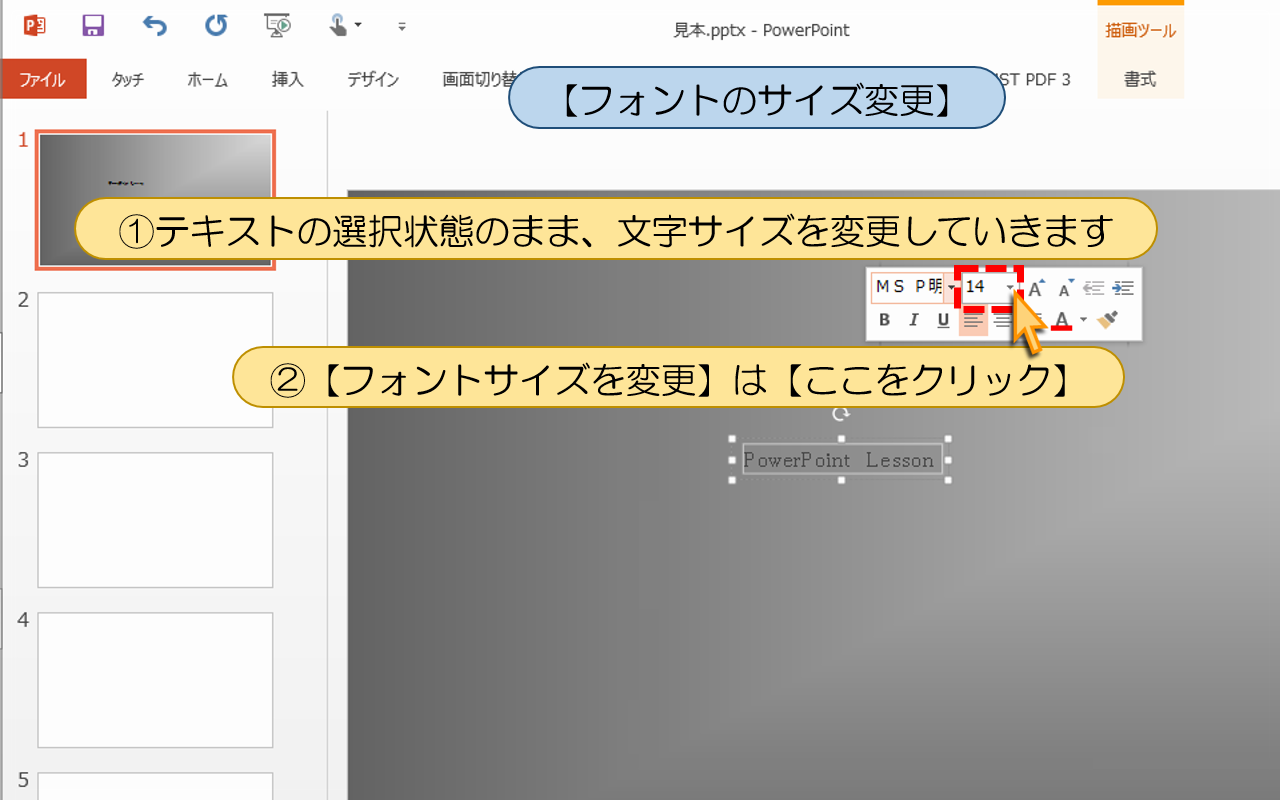Toggle center alignment in mini toolbar

[x=1002, y=320]
